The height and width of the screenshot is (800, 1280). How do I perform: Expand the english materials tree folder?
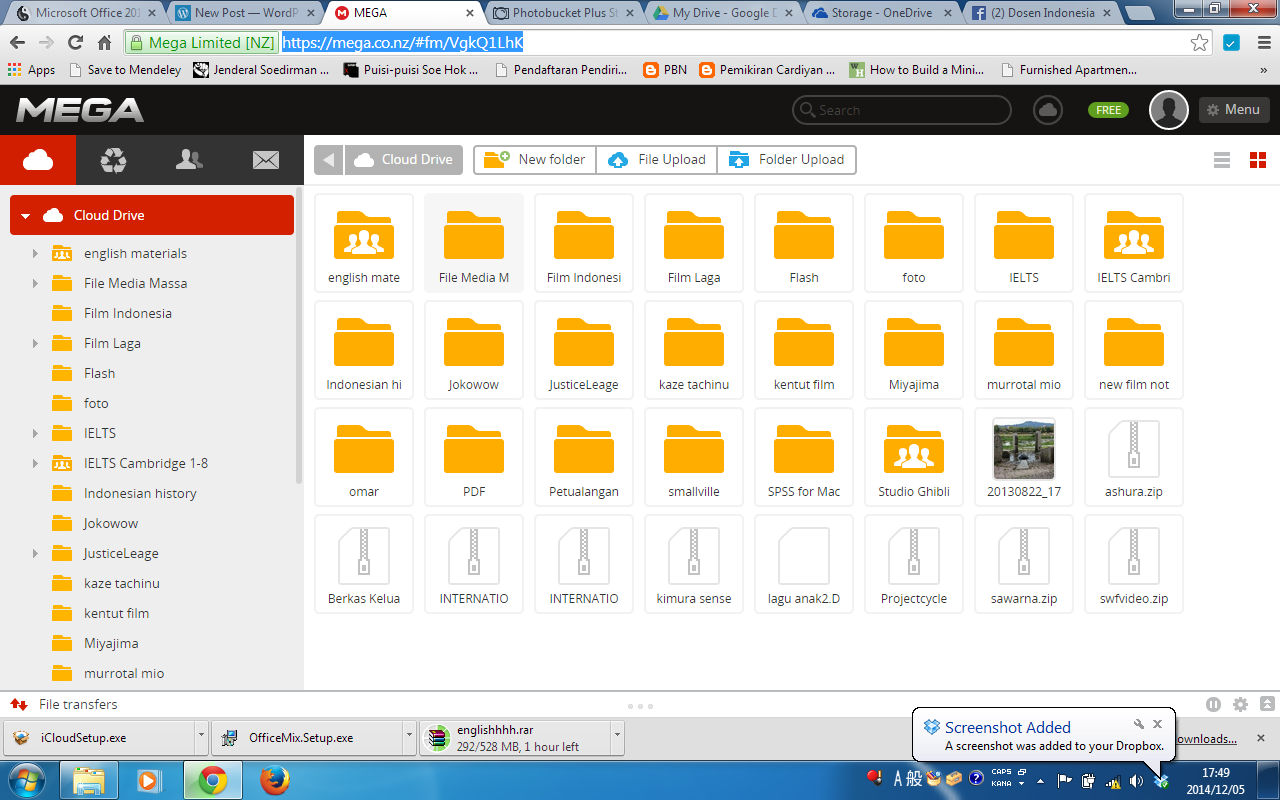pyautogui.click(x=36, y=254)
